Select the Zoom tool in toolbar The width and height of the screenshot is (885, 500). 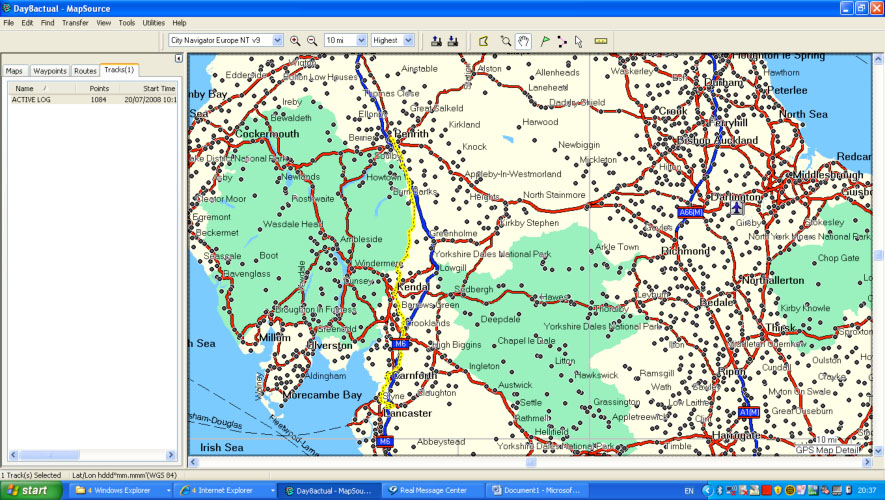(x=506, y=41)
